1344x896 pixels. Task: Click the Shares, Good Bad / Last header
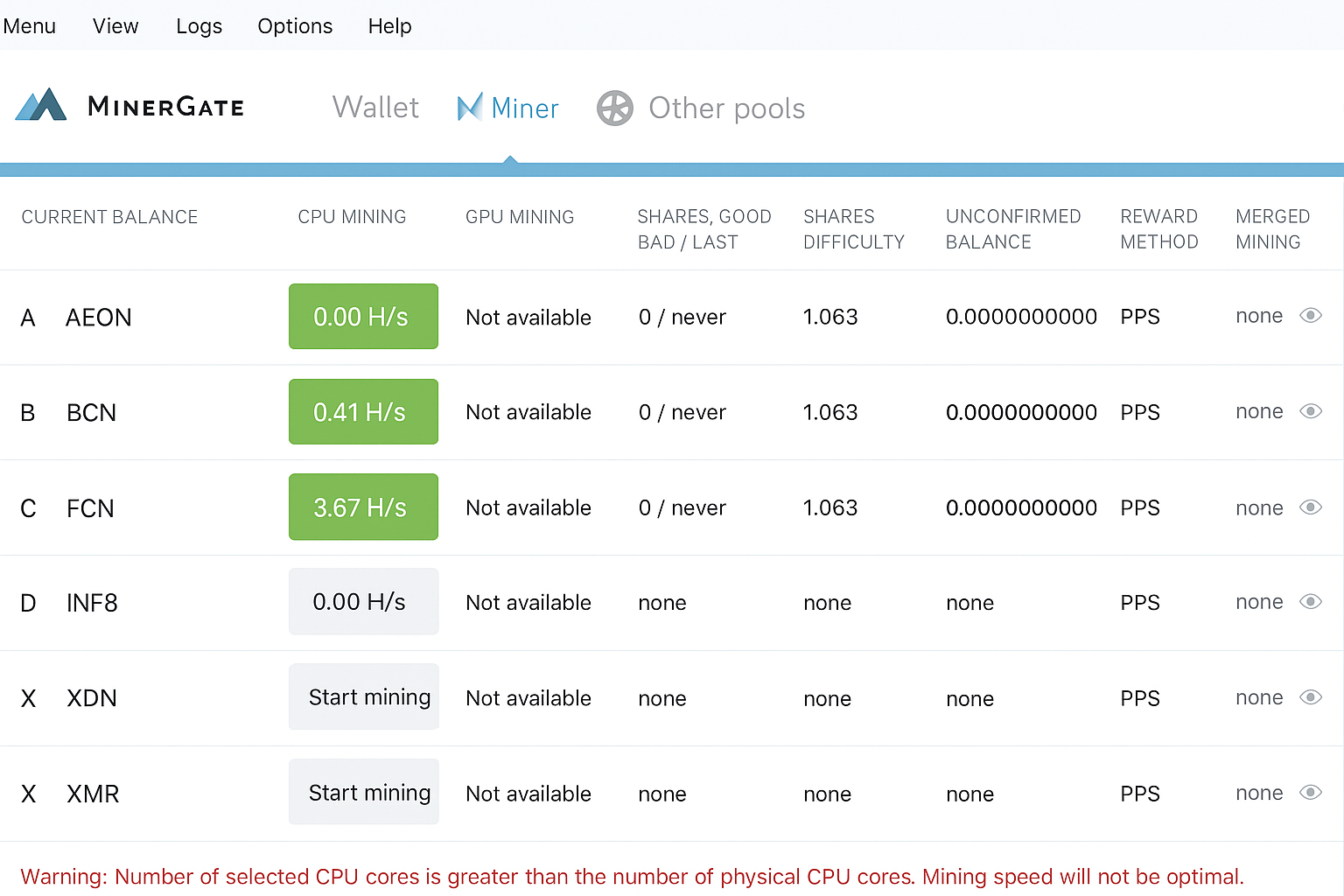click(704, 229)
